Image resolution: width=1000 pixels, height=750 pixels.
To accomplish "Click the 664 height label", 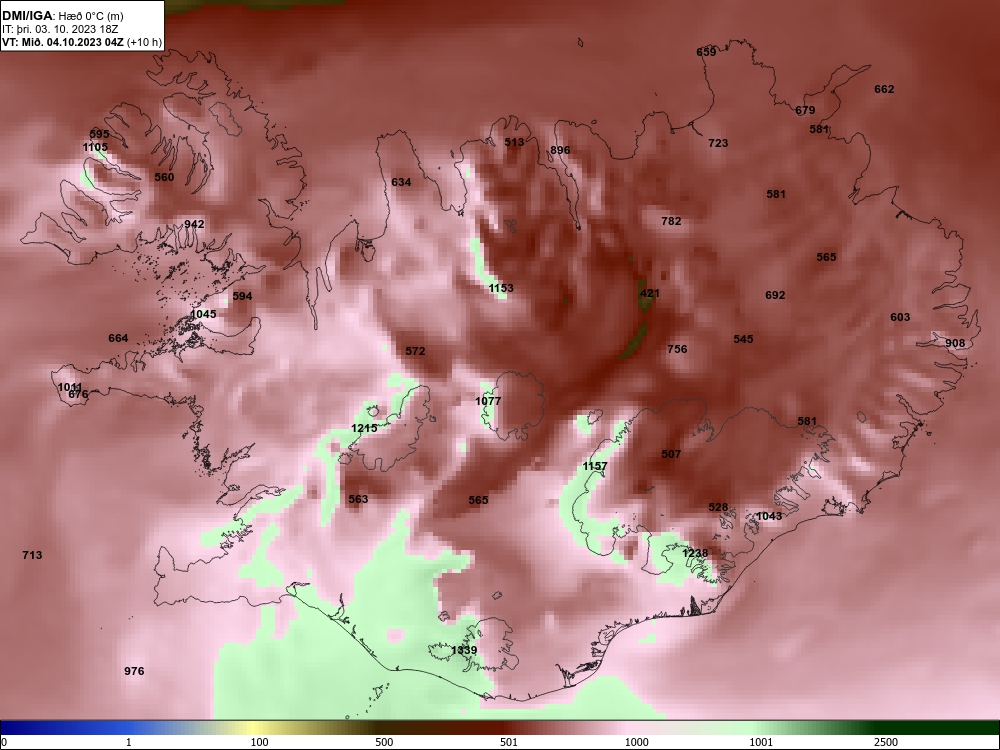I will click(118, 339).
